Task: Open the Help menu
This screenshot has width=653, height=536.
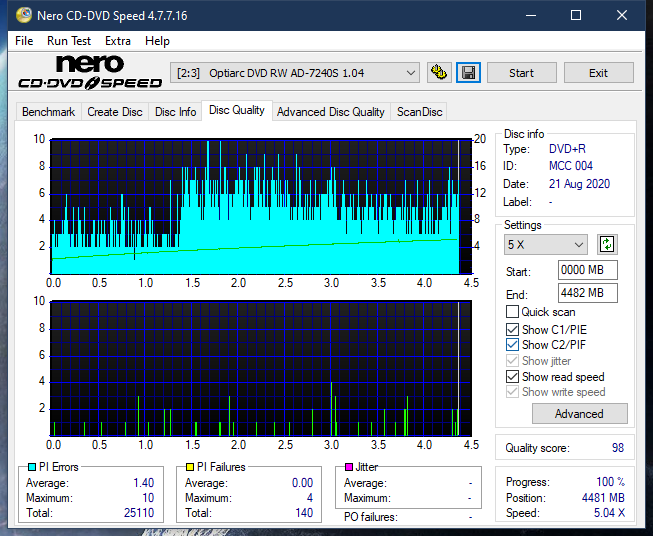Action: click(157, 41)
